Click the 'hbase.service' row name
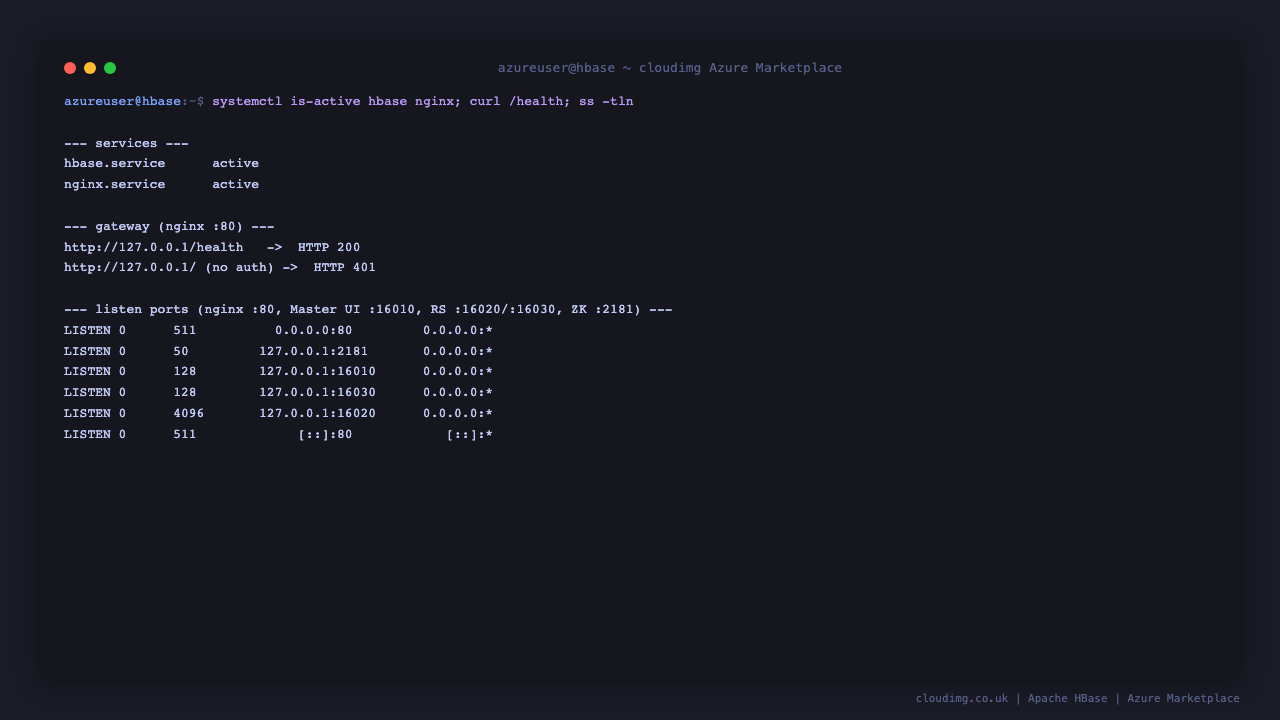The width and height of the screenshot is (1280, 720). click(115, 164)
